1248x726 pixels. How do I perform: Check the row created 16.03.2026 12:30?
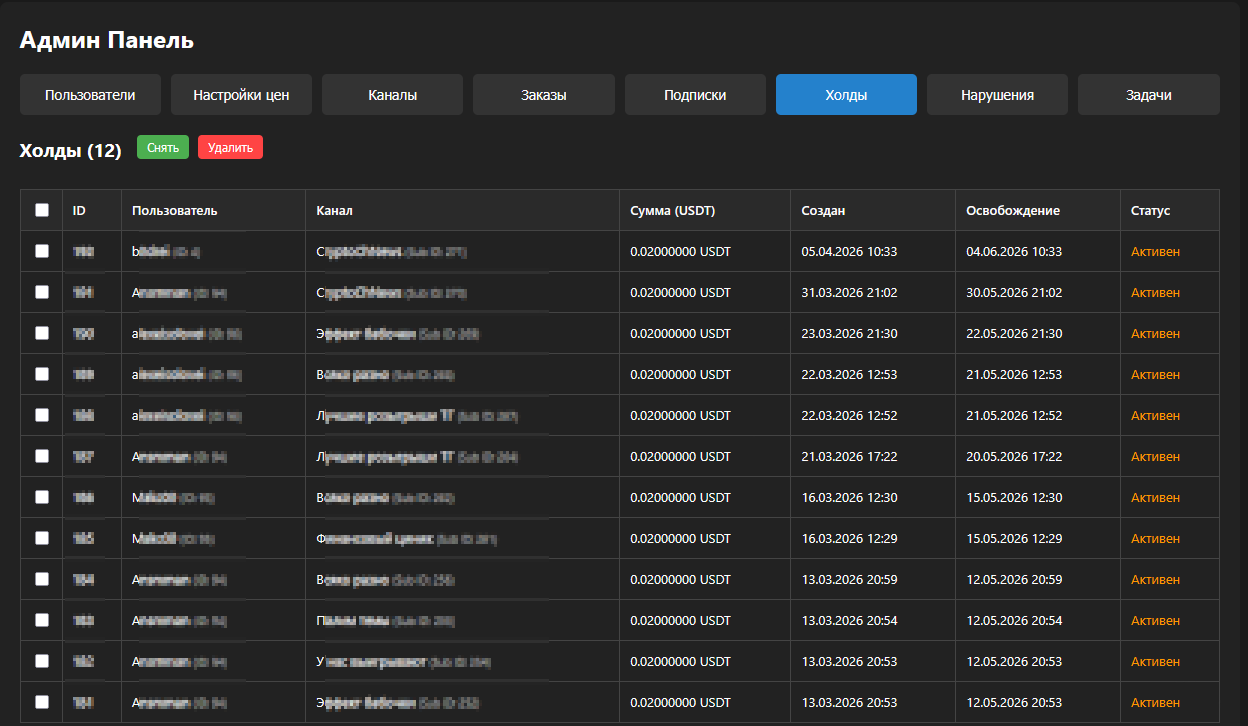coord(42,497)
